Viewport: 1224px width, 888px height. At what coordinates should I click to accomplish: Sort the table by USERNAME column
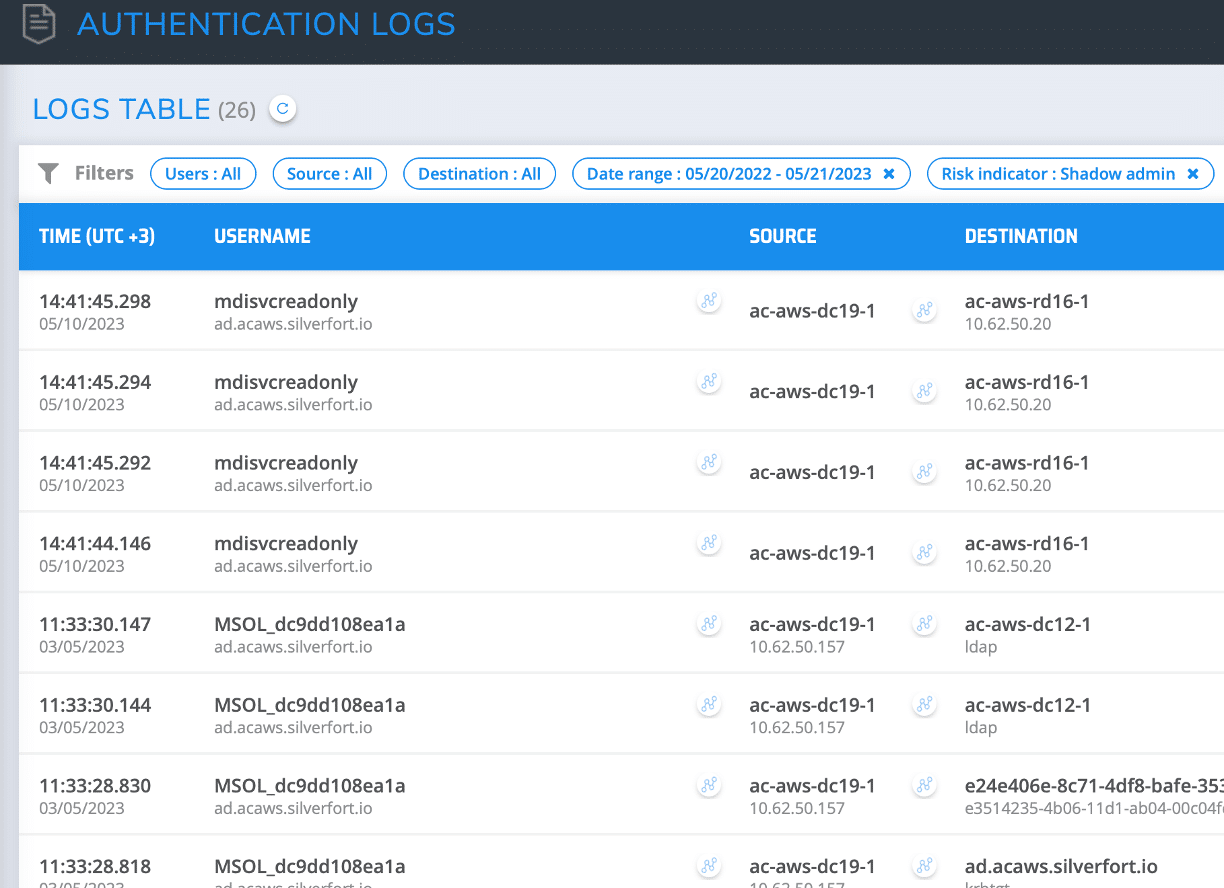(x=262, y=236)
